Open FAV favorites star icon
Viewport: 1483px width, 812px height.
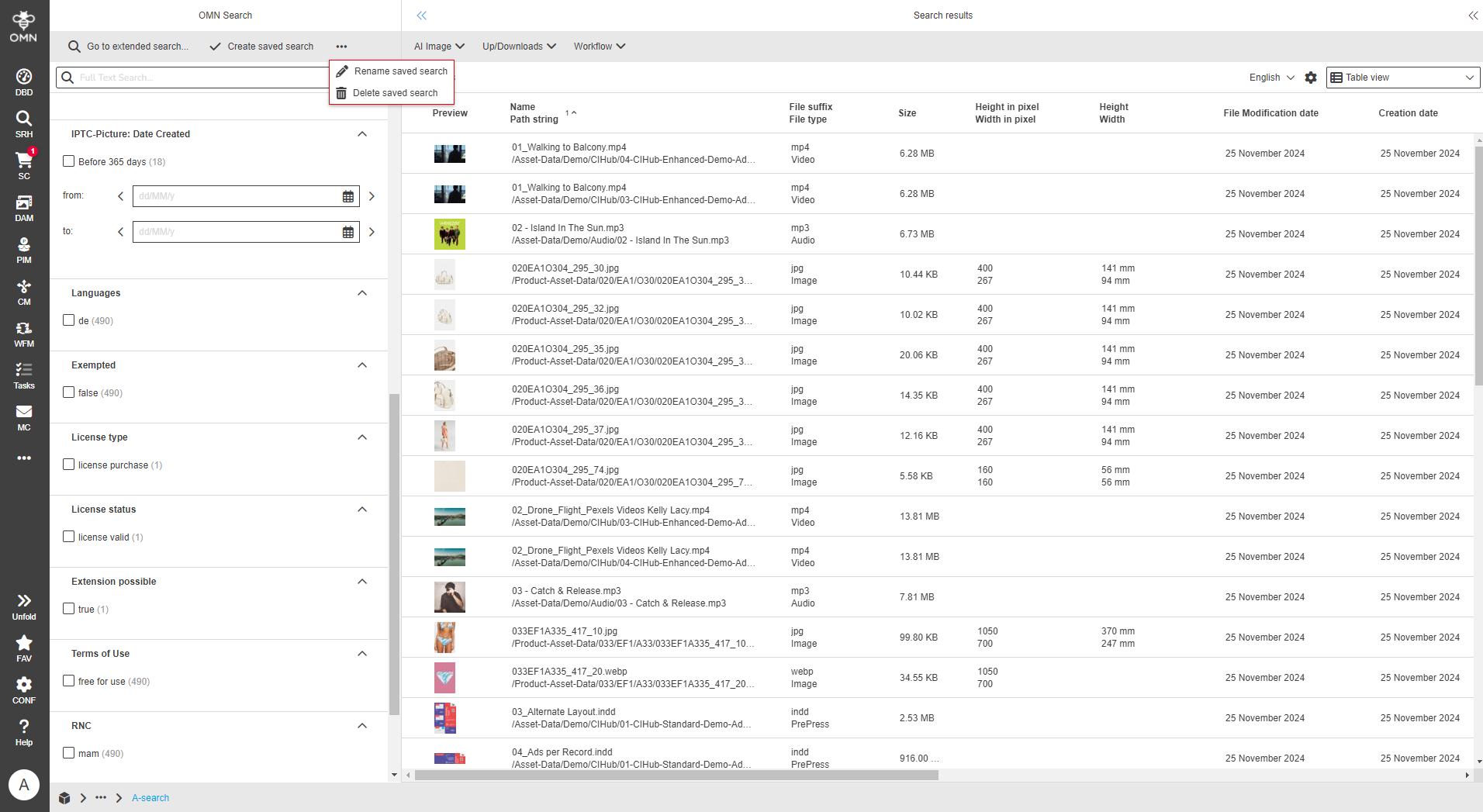coord(24,648)
